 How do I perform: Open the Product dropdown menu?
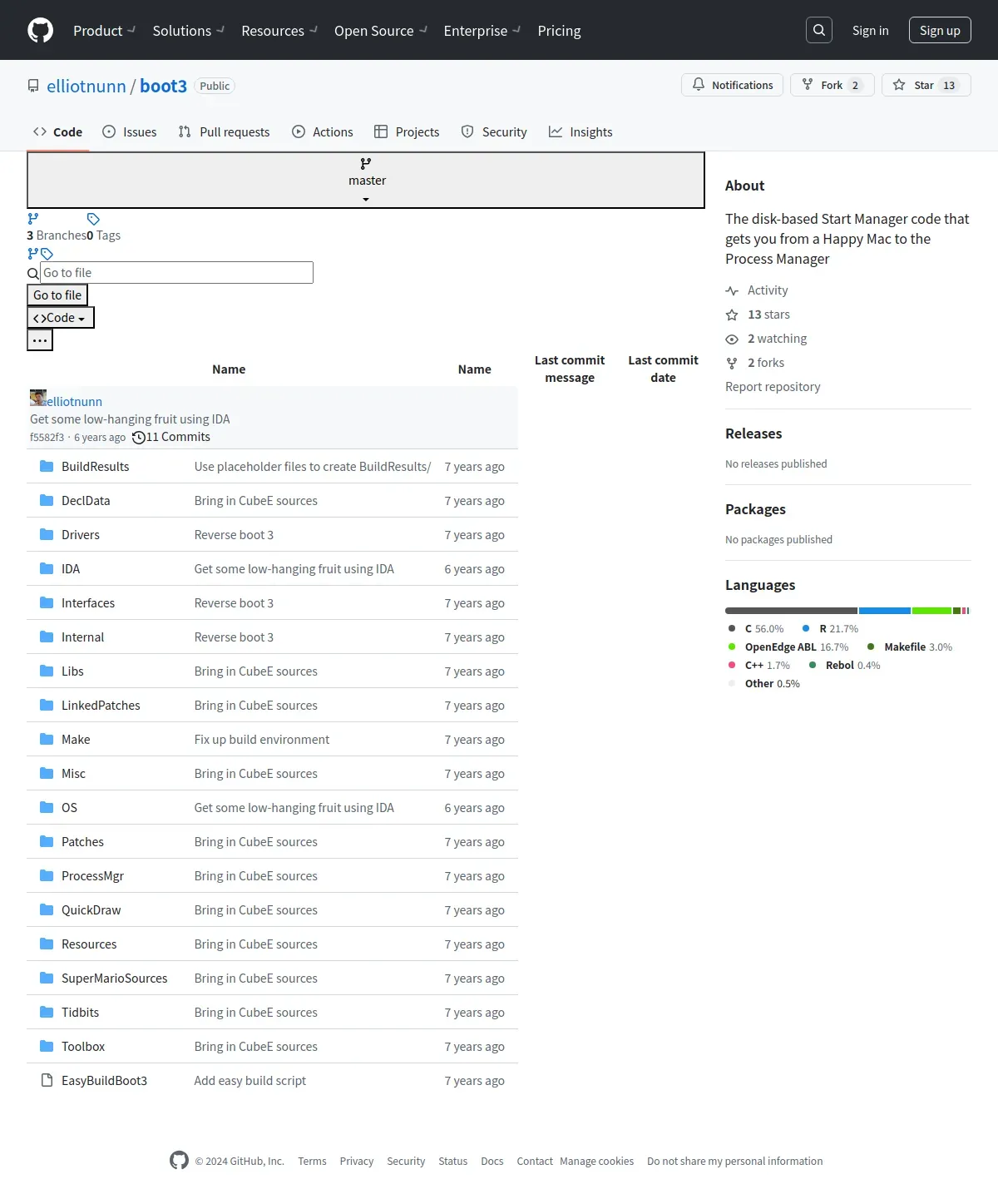point(104,31)
